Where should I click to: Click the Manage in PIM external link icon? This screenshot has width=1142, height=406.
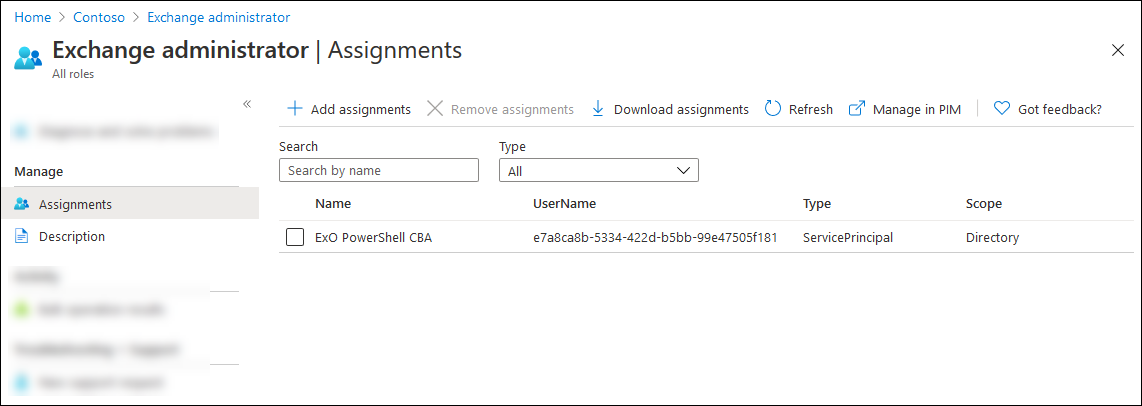pos(857,109)
